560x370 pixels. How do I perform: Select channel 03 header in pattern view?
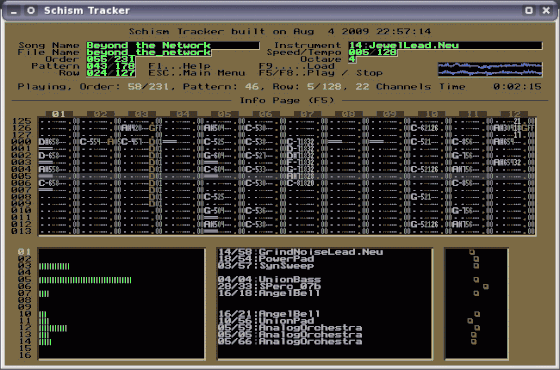pyautogui.click(x=141, y=114)
